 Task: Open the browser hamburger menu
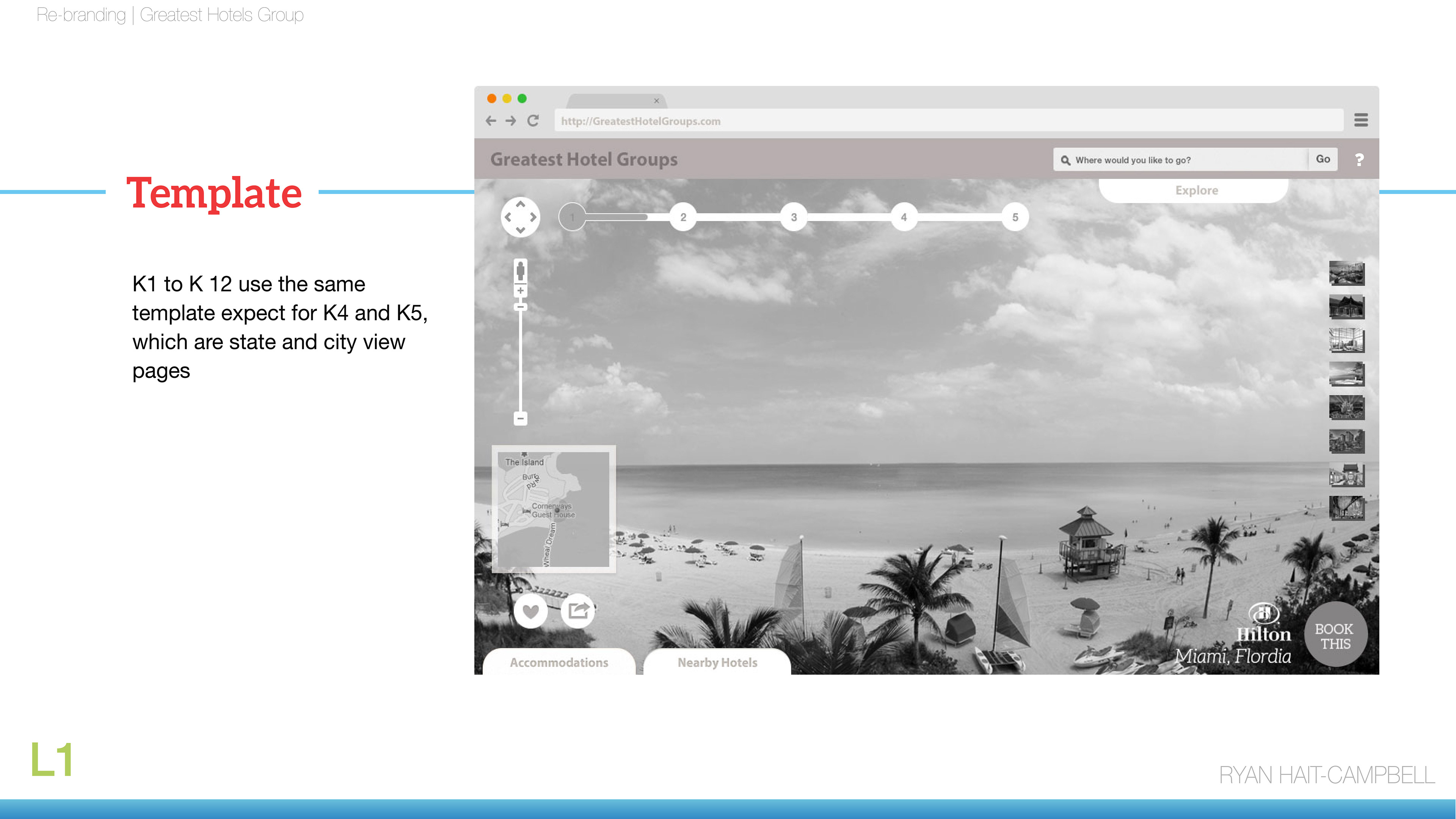[x=1361, y=120]
